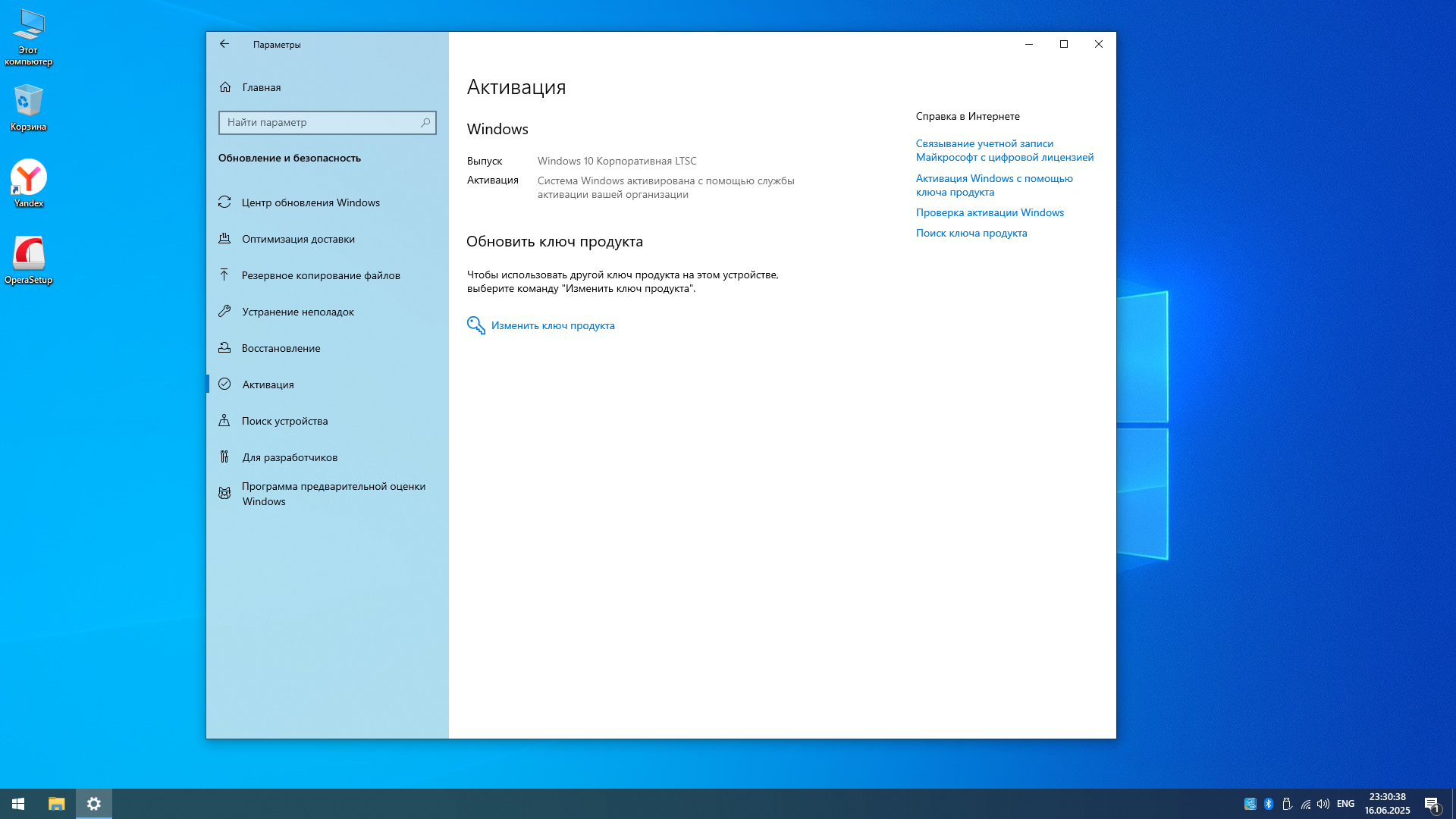Open Проверка активации Windows help link

pyautogui.click(x=989, y=212)
